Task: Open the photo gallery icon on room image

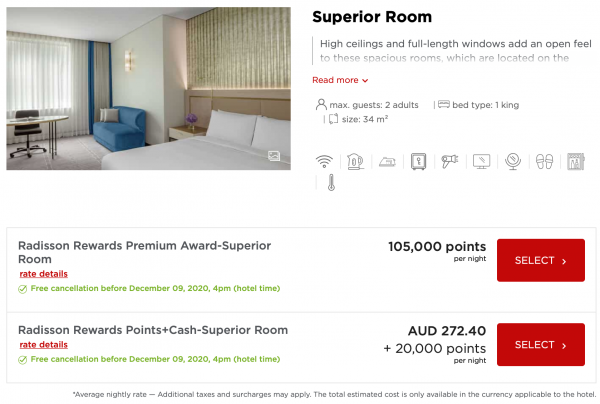Action: point(273,155)
